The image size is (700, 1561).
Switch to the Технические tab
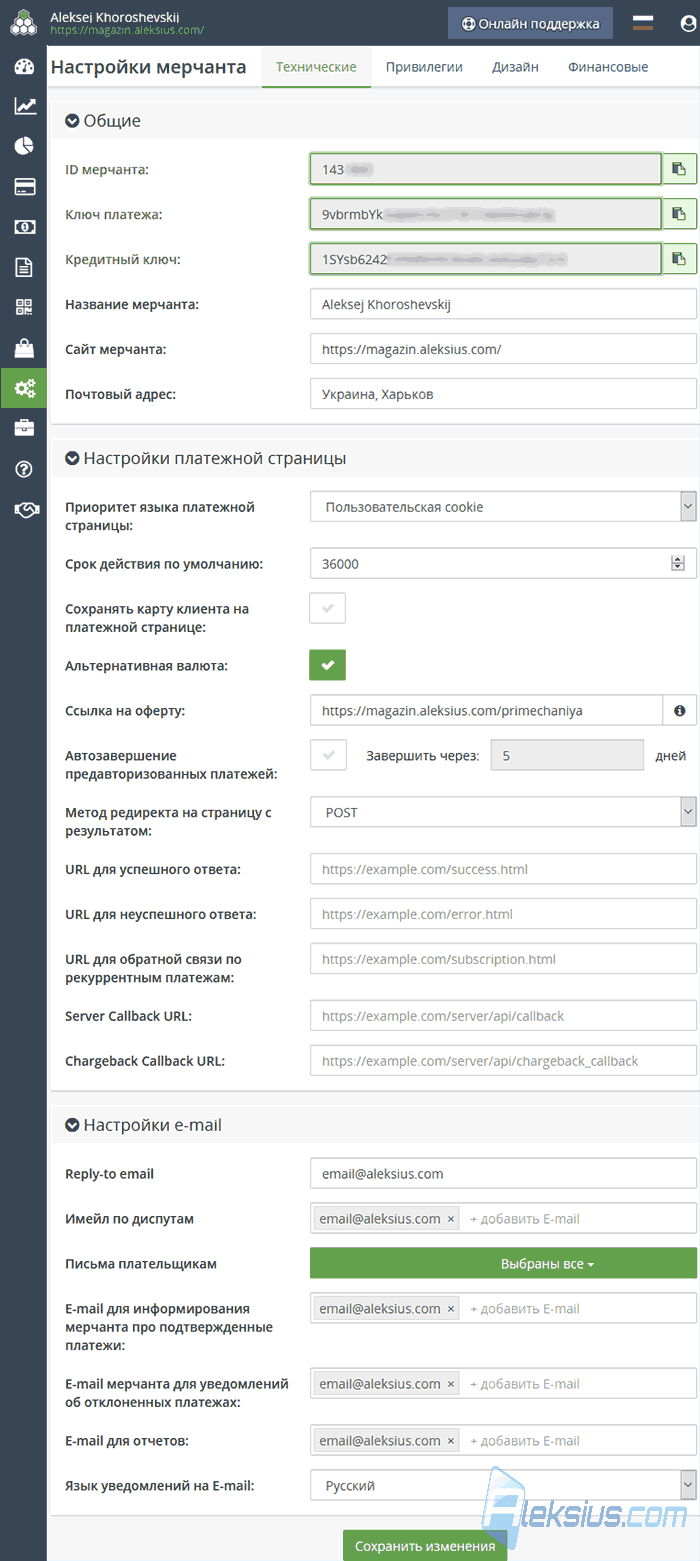tap(316, 67)
